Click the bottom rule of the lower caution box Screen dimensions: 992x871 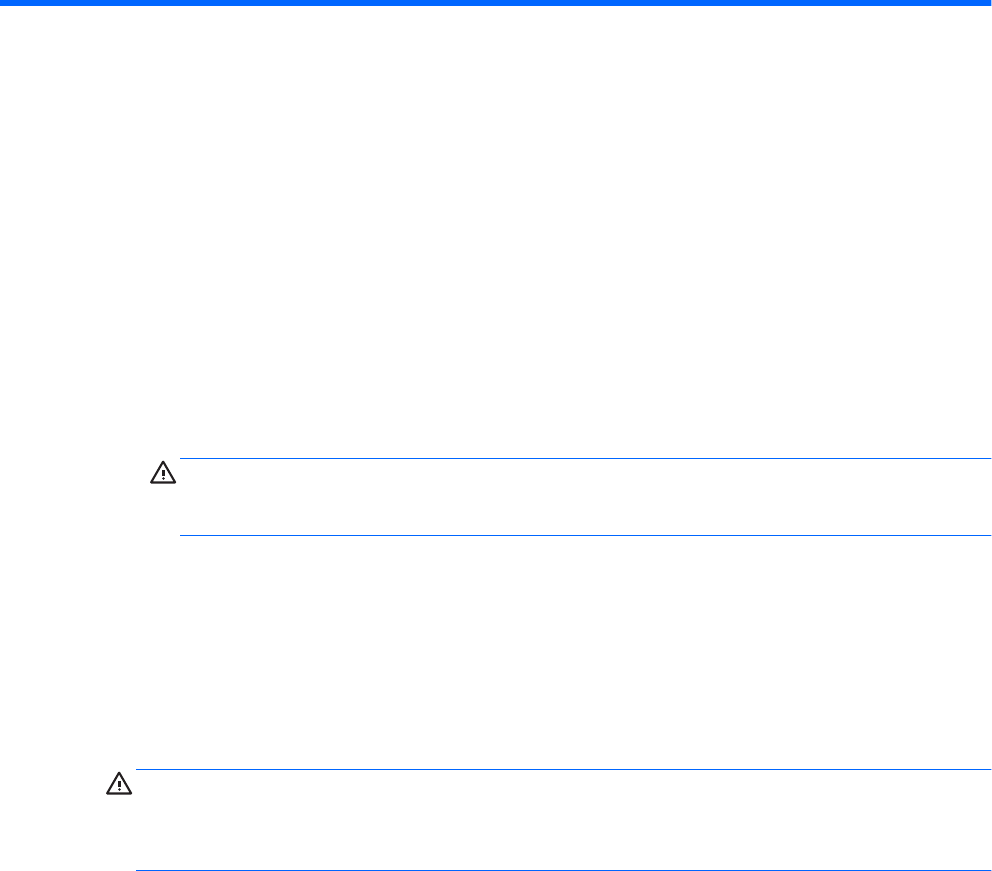[x=562, y=843]
